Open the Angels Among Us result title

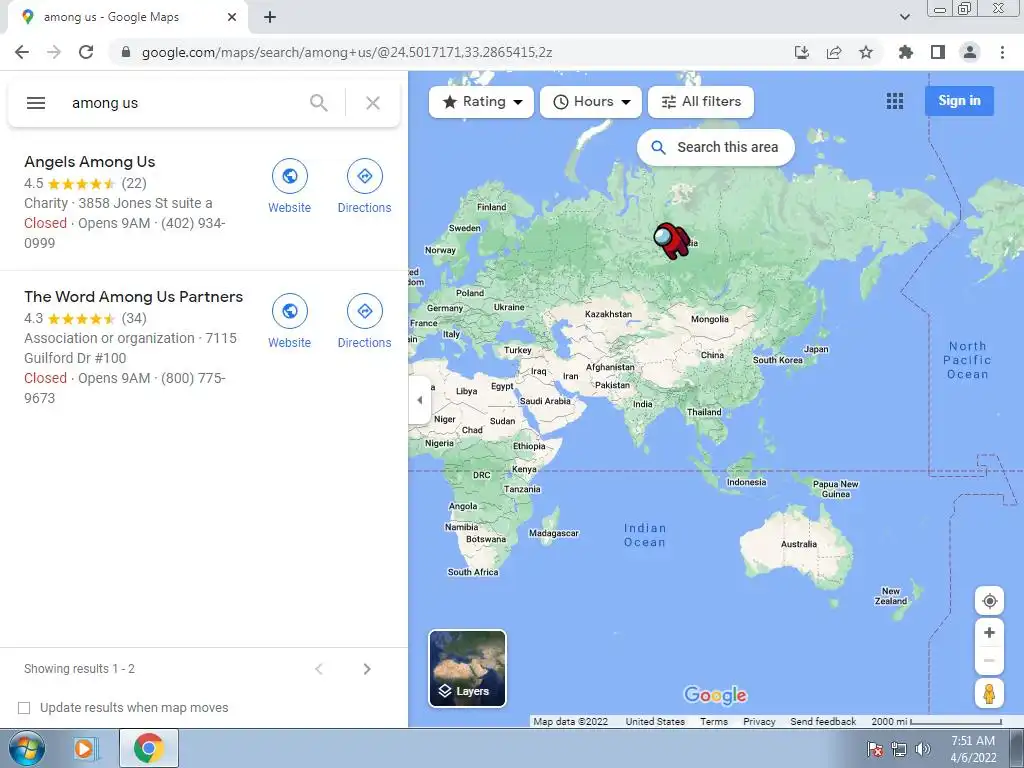point(89,162)
